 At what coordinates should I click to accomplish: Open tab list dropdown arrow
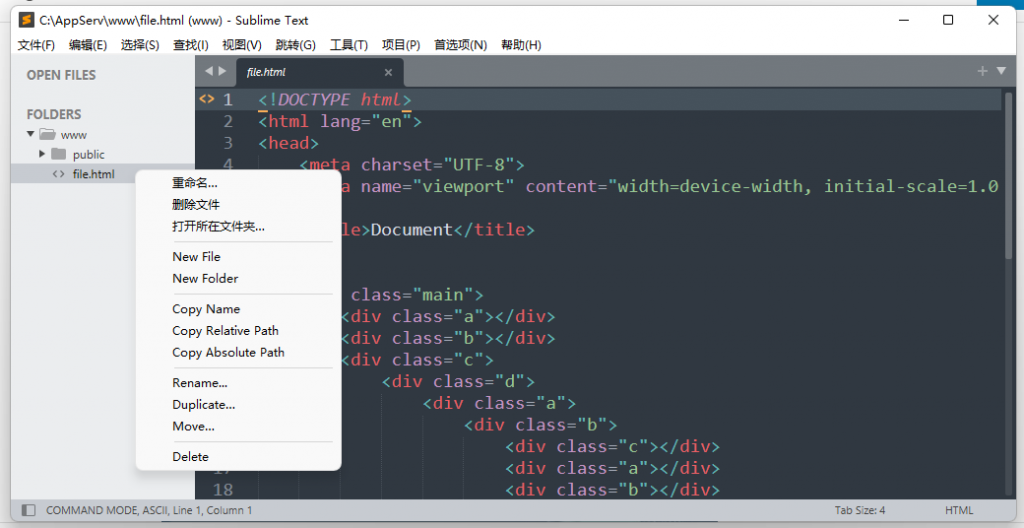[x=1001, y=71]
